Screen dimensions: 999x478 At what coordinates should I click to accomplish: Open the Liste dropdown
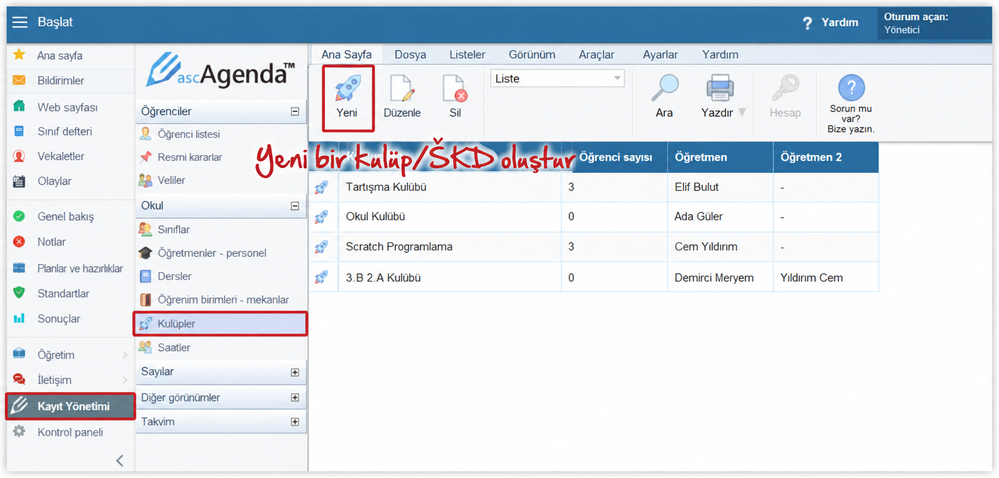[x=557, y=78]
